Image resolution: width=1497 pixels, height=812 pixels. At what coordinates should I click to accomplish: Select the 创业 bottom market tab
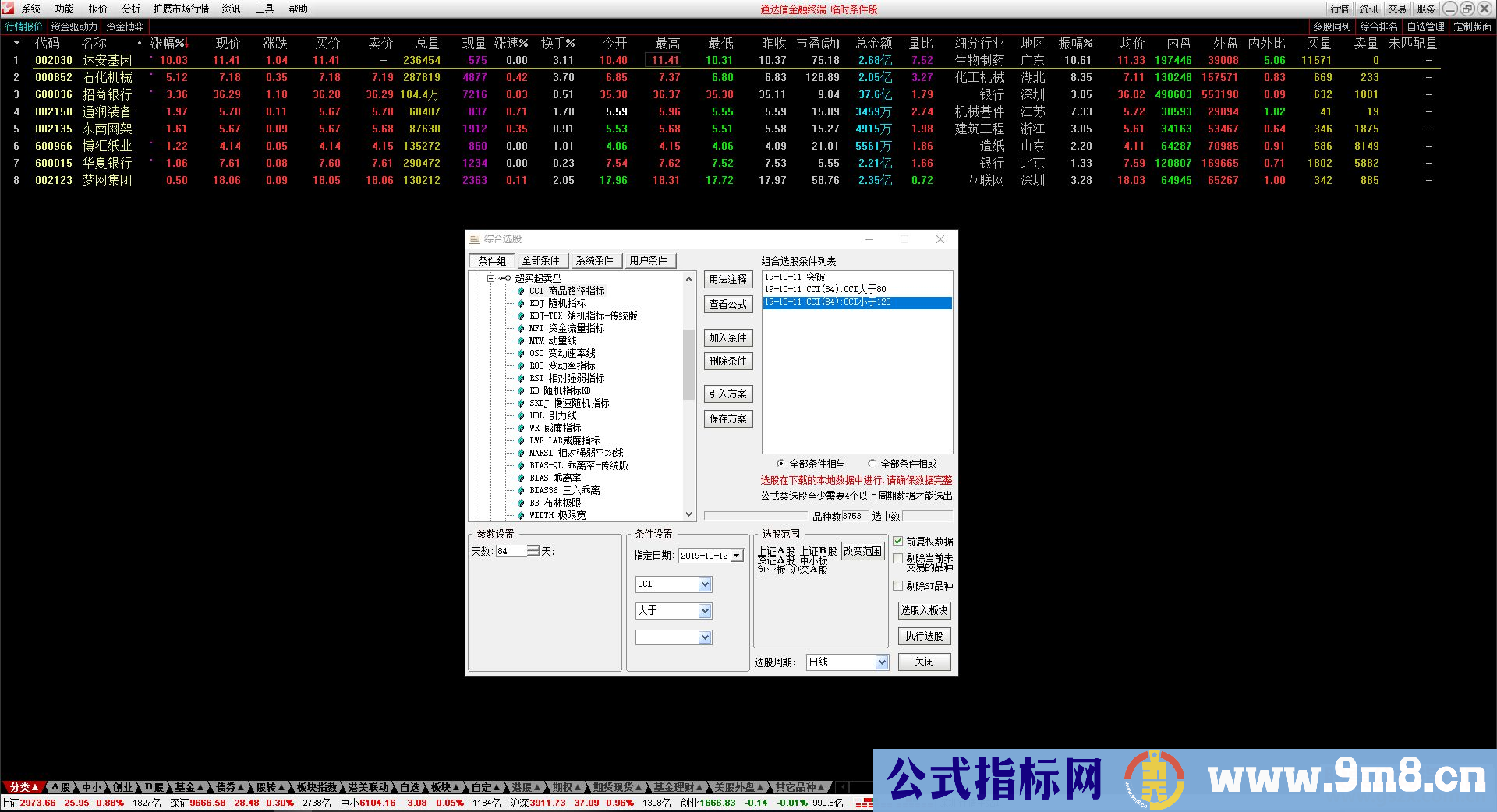coord(122,787)
